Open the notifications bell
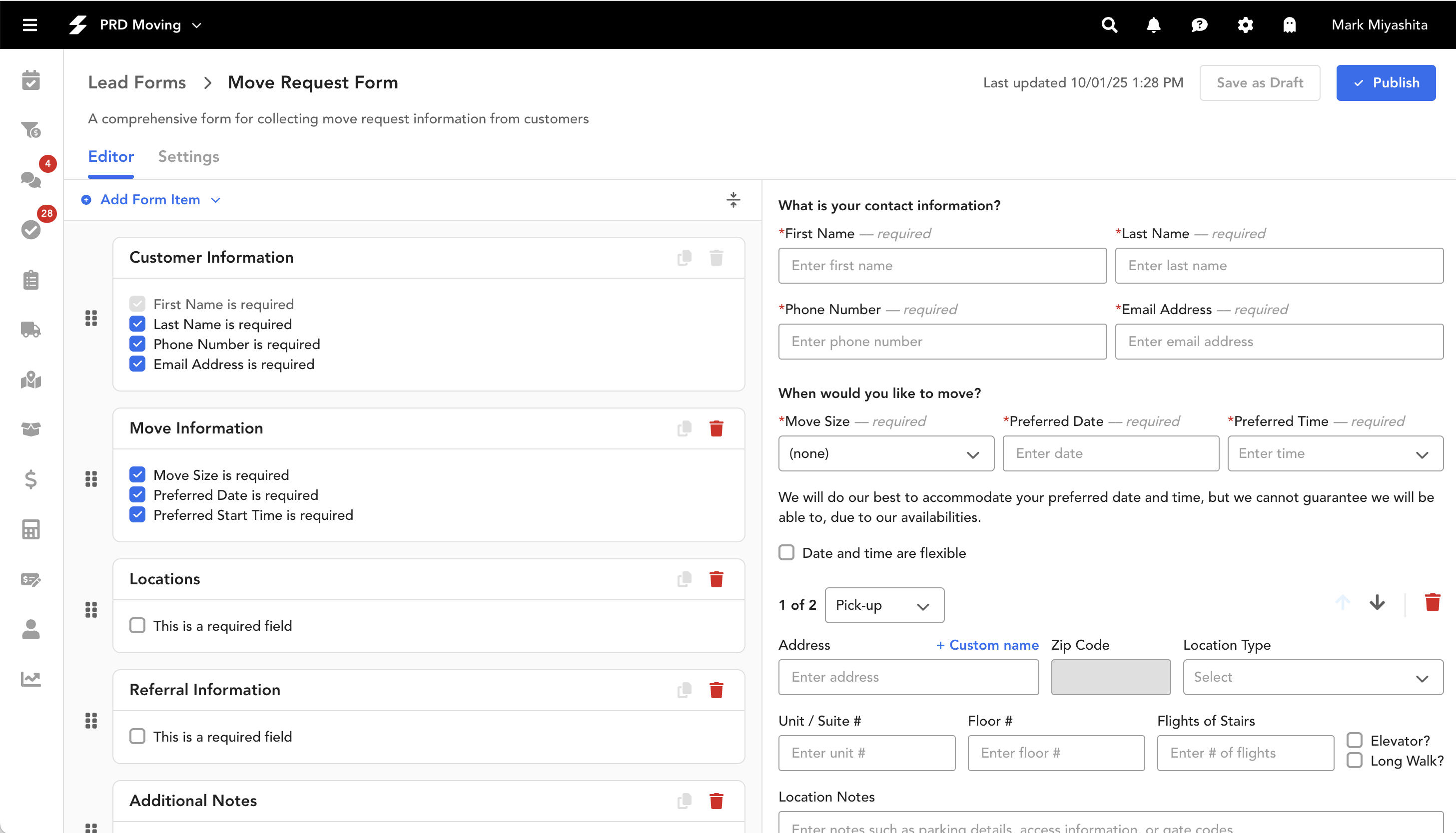This screenshot has width=1456, height=833. click(1153, 25)
